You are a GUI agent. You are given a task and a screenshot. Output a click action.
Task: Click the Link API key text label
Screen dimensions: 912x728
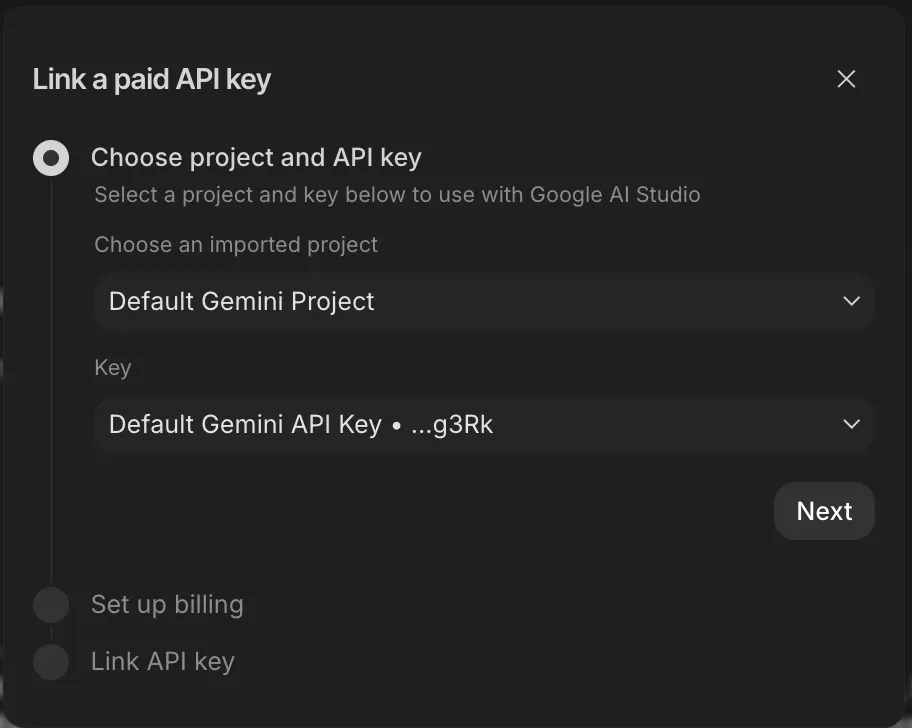(163, 661)
